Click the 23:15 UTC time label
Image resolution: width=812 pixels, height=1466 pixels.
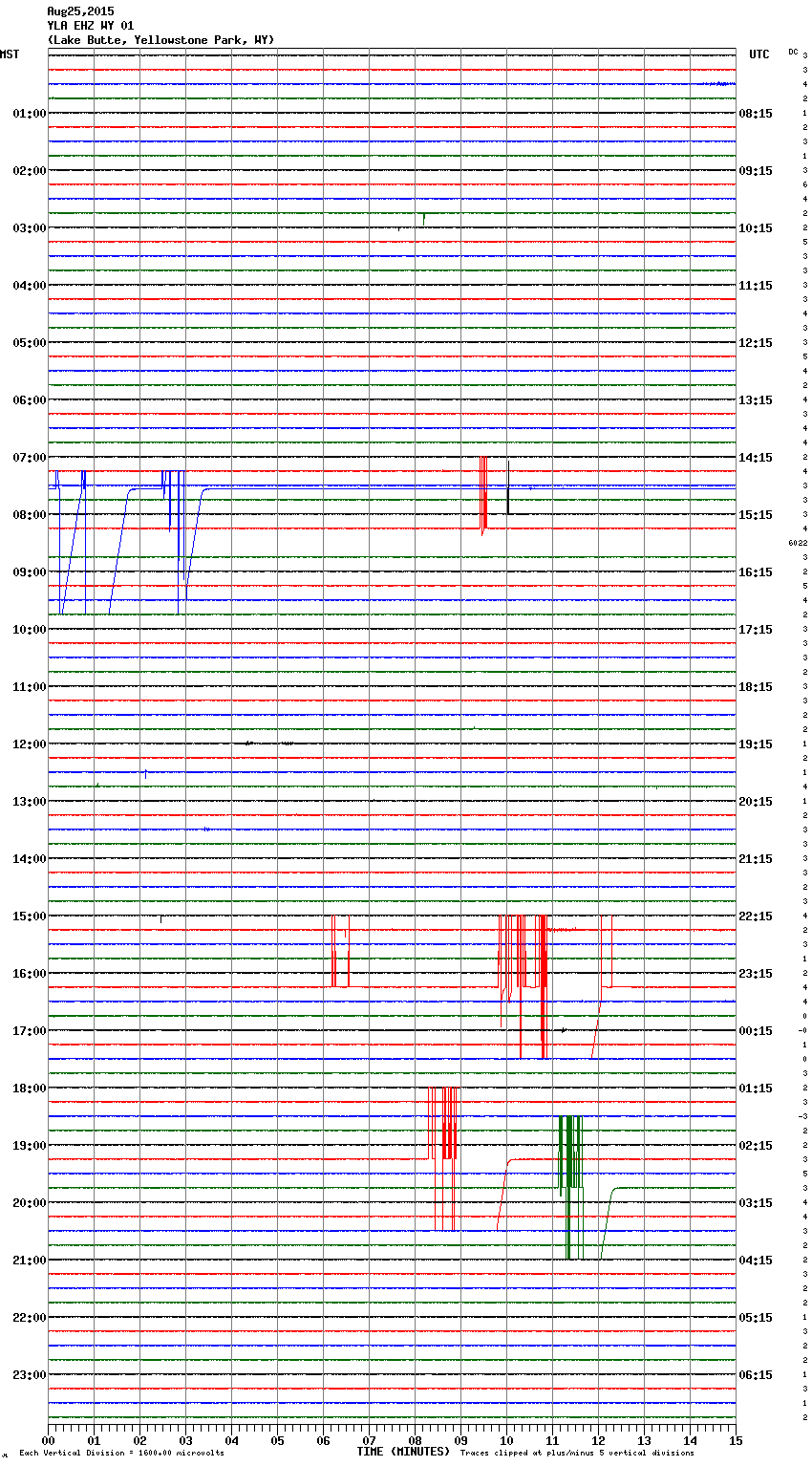pos(756,973)
